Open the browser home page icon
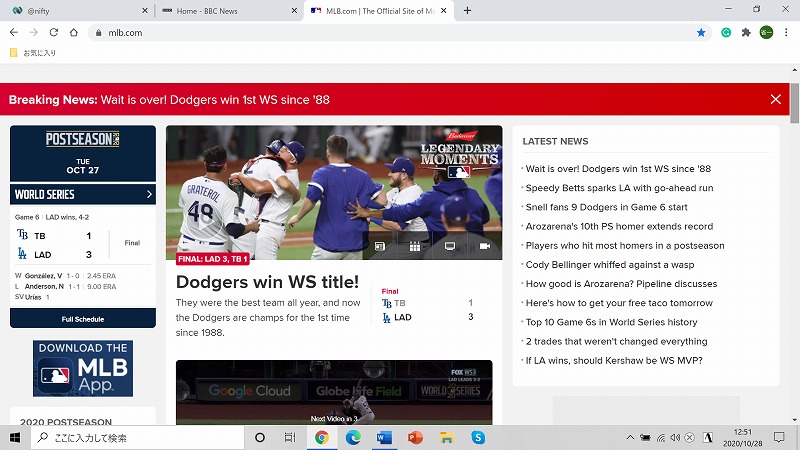Viewport: 800px width, 450px height. click(x=73, y=32)
